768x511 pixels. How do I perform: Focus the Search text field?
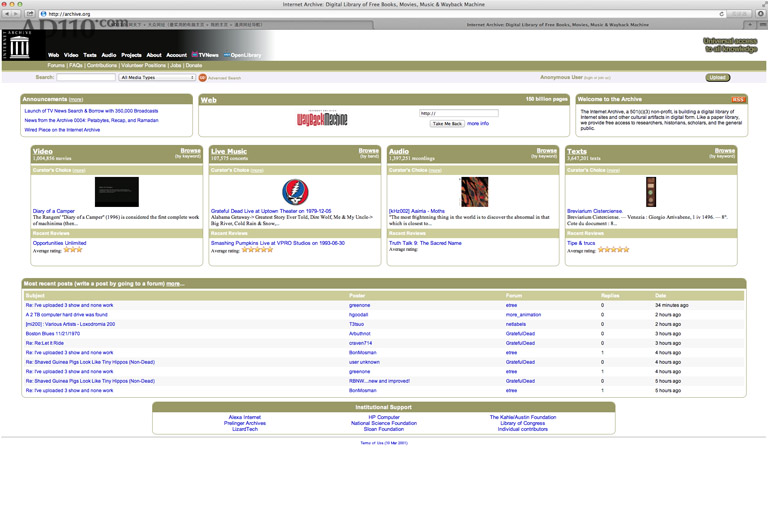pos(86,77)
